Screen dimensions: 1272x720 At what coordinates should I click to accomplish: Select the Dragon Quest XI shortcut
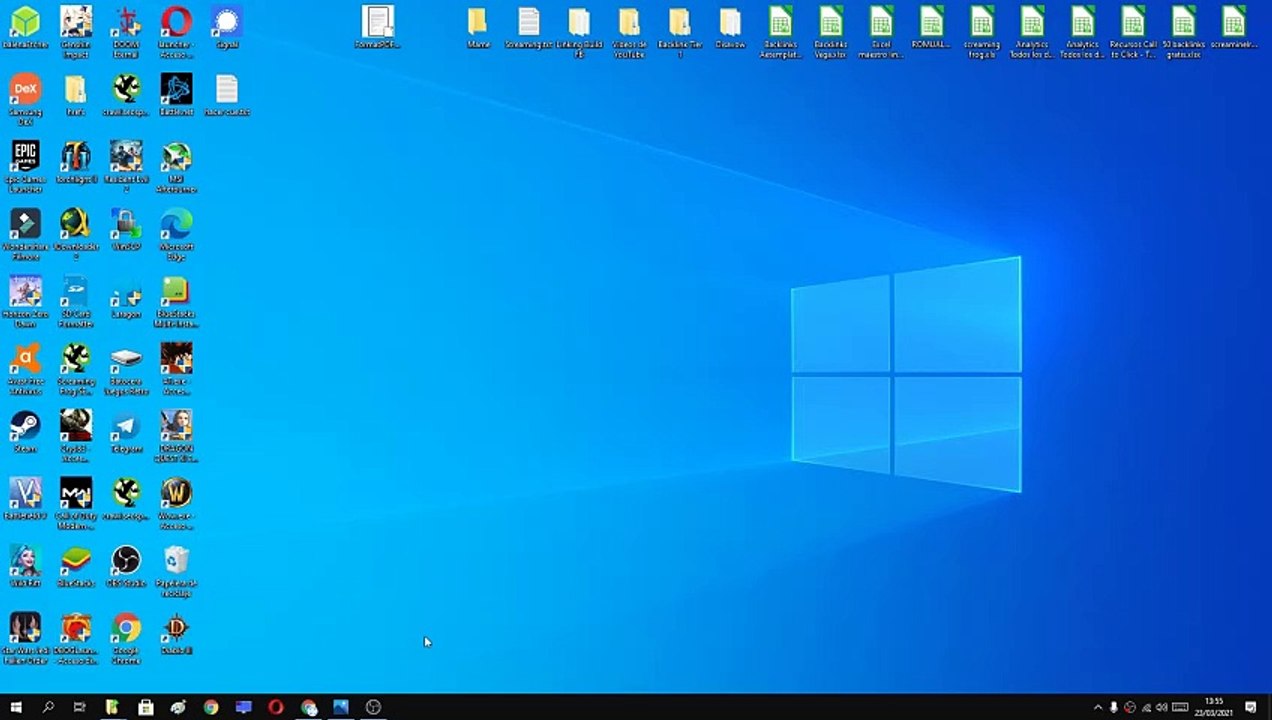point(176,435)
